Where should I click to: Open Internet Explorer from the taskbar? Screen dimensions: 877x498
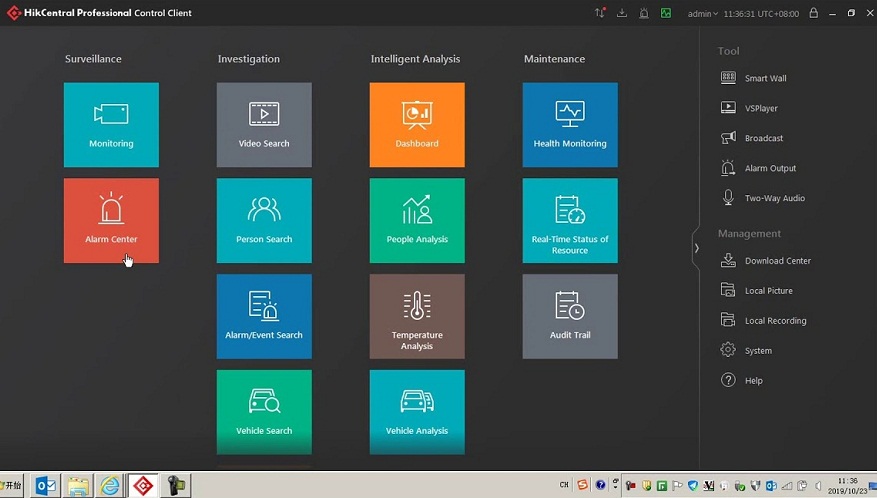coord(110,485)
